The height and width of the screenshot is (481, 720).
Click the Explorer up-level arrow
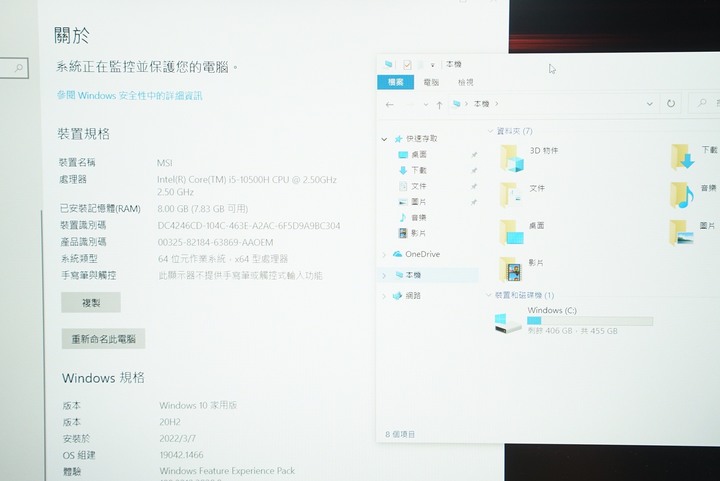pos(439,105)
